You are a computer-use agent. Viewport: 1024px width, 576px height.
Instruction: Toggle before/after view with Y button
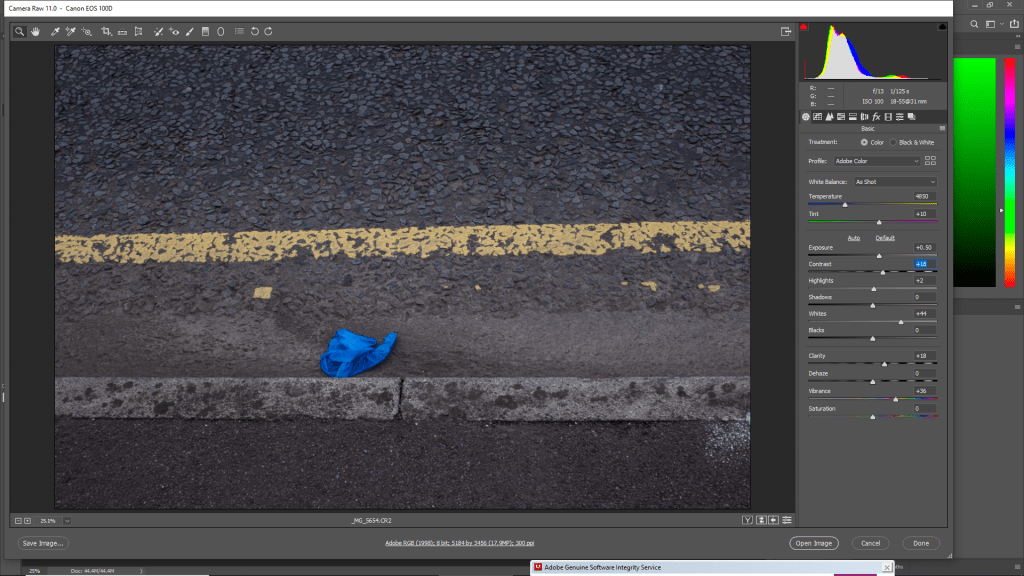[747, 520]
